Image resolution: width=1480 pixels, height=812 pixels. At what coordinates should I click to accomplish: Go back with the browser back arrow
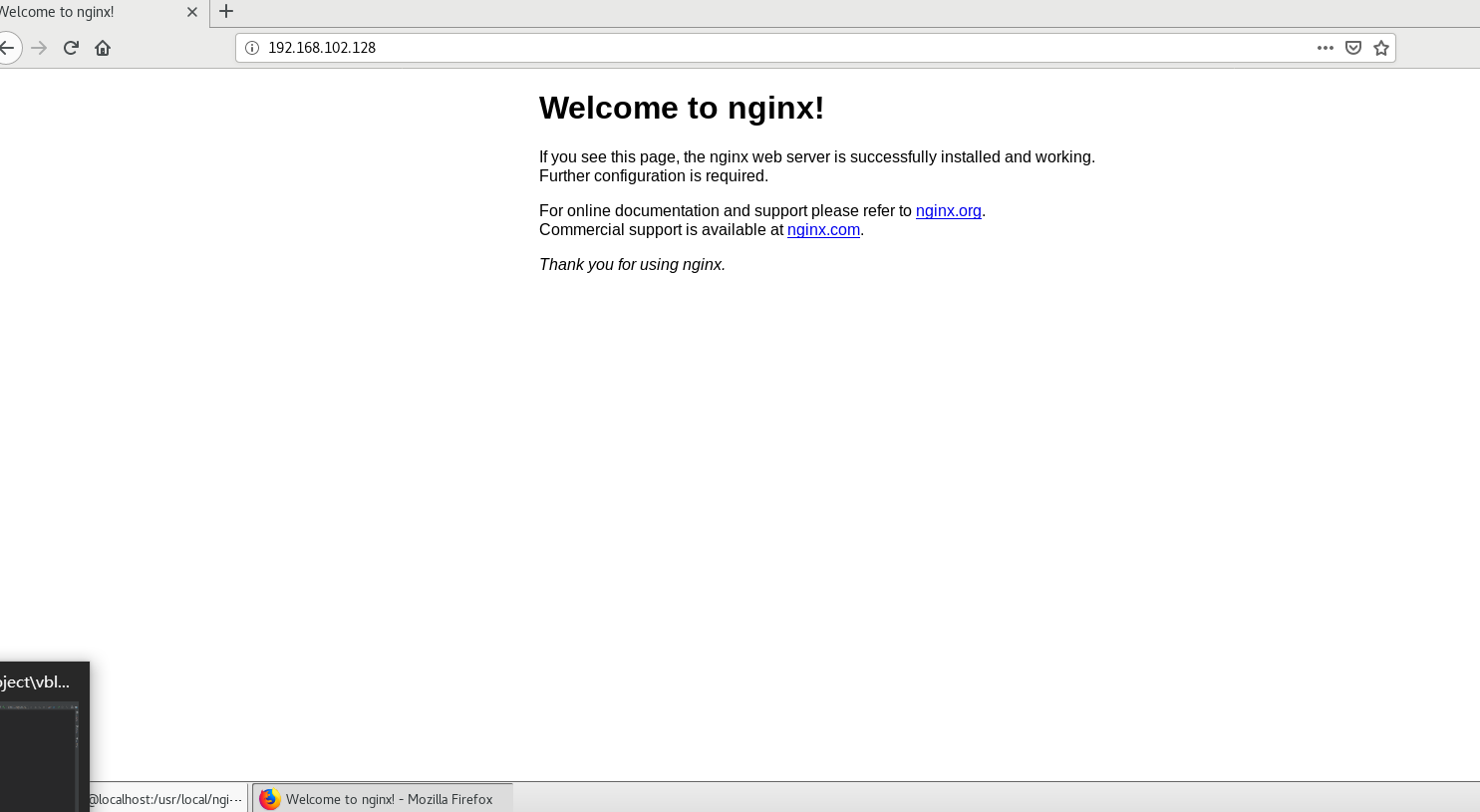coord(6,48)
